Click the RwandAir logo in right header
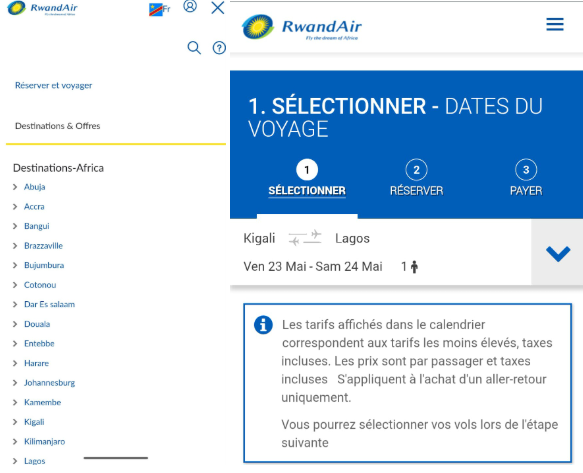The width and height of the screenshot is (583, 473). (301, 27)
